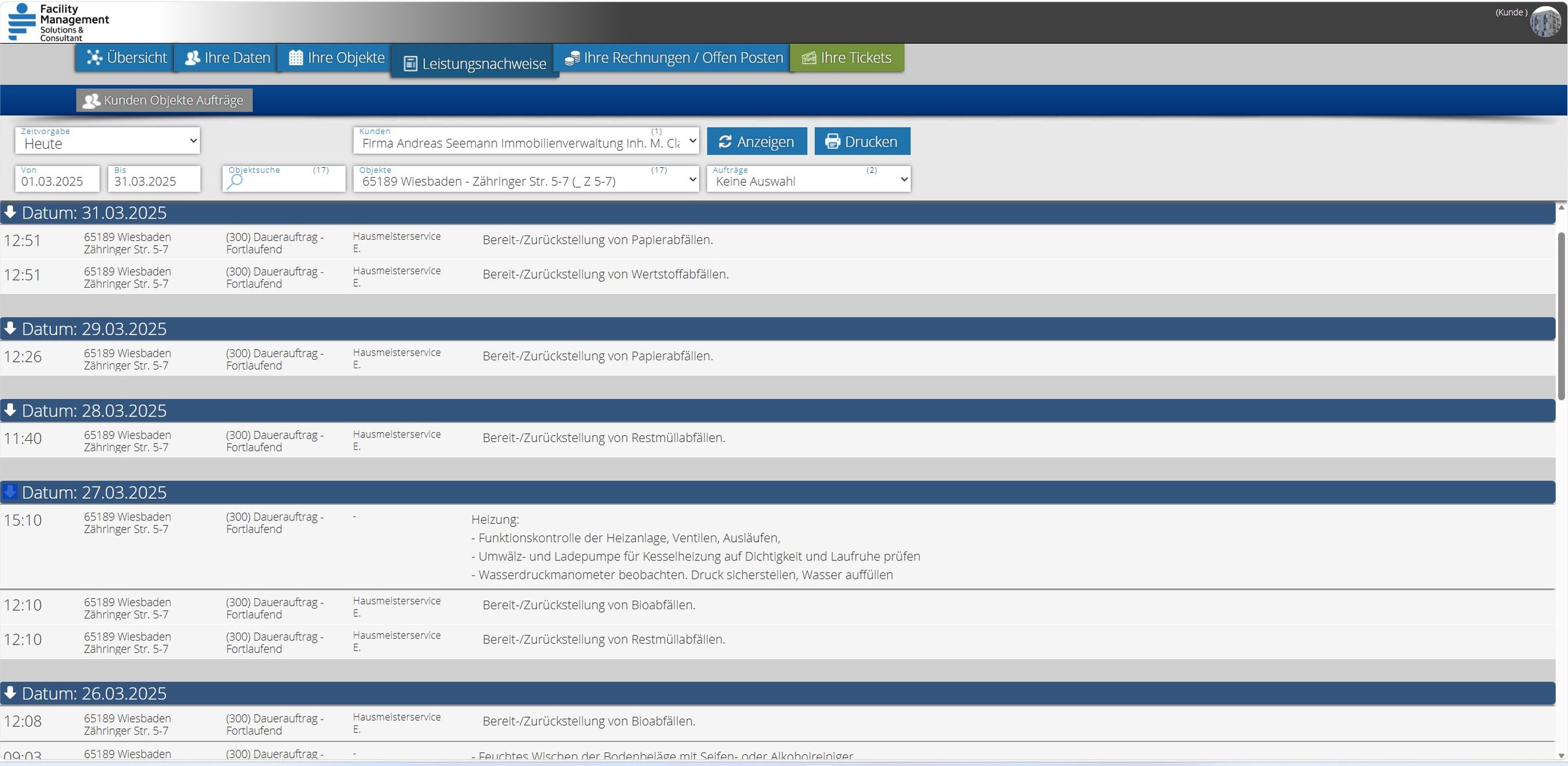Click the 12:08 time entry

(x=23, y=722)
